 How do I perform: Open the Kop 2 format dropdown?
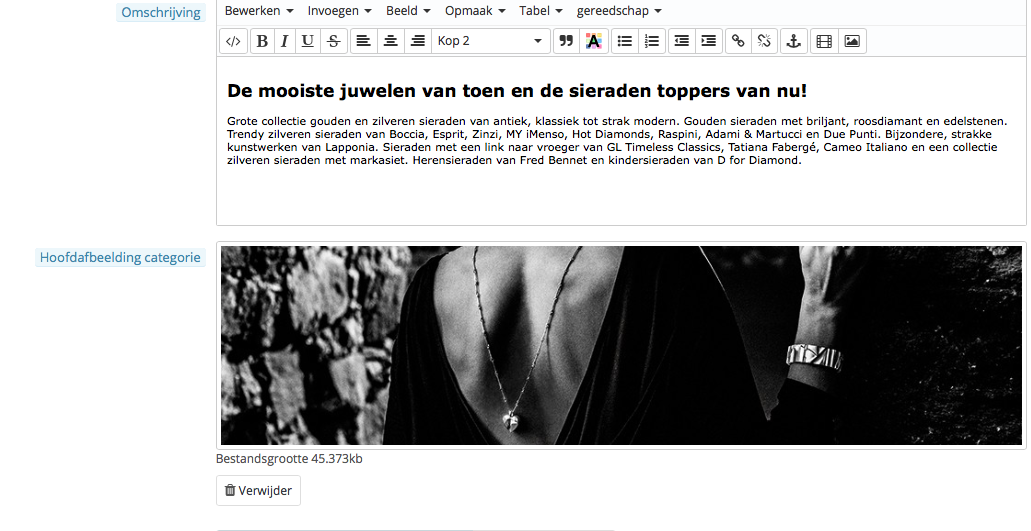(491, 41)
